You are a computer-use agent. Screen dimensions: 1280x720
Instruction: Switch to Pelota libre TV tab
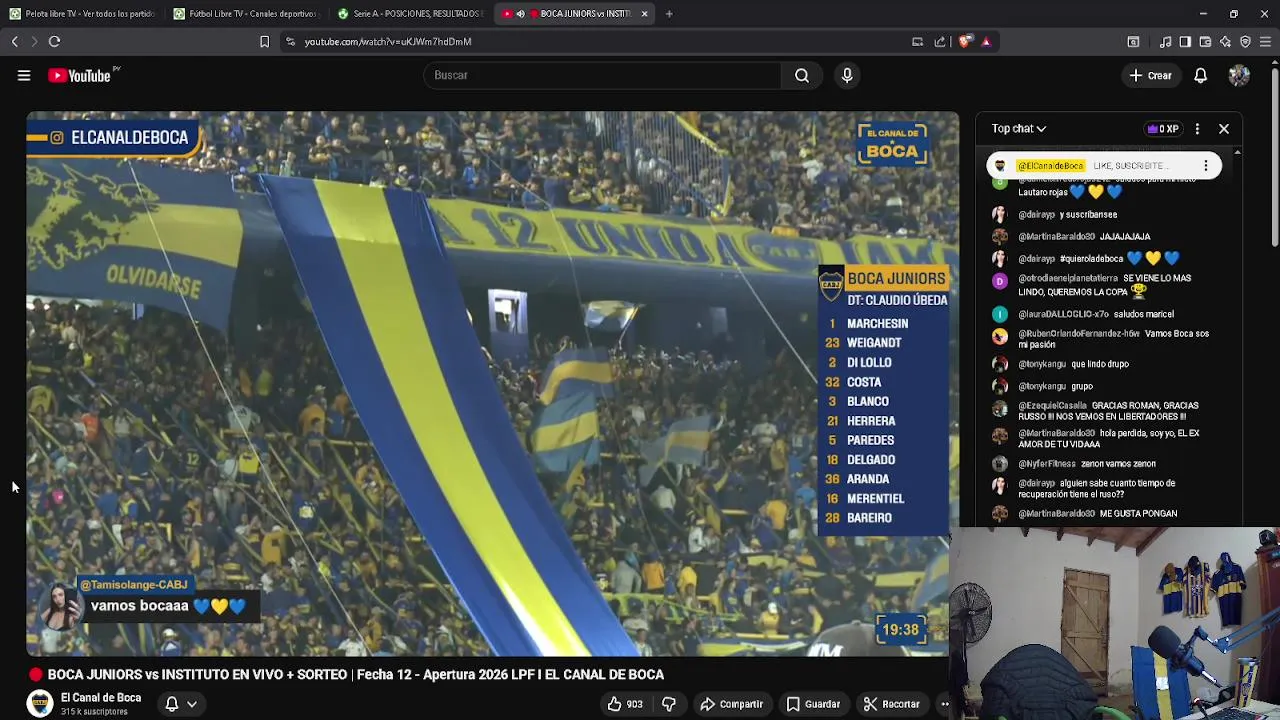(82, 14)
